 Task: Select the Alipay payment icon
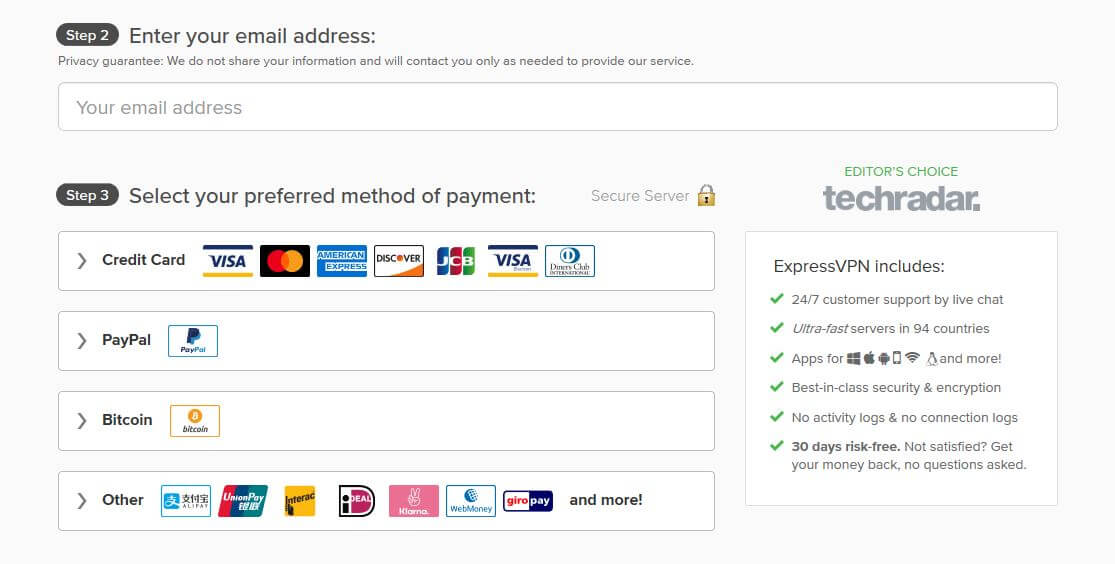tap(186, 501)
